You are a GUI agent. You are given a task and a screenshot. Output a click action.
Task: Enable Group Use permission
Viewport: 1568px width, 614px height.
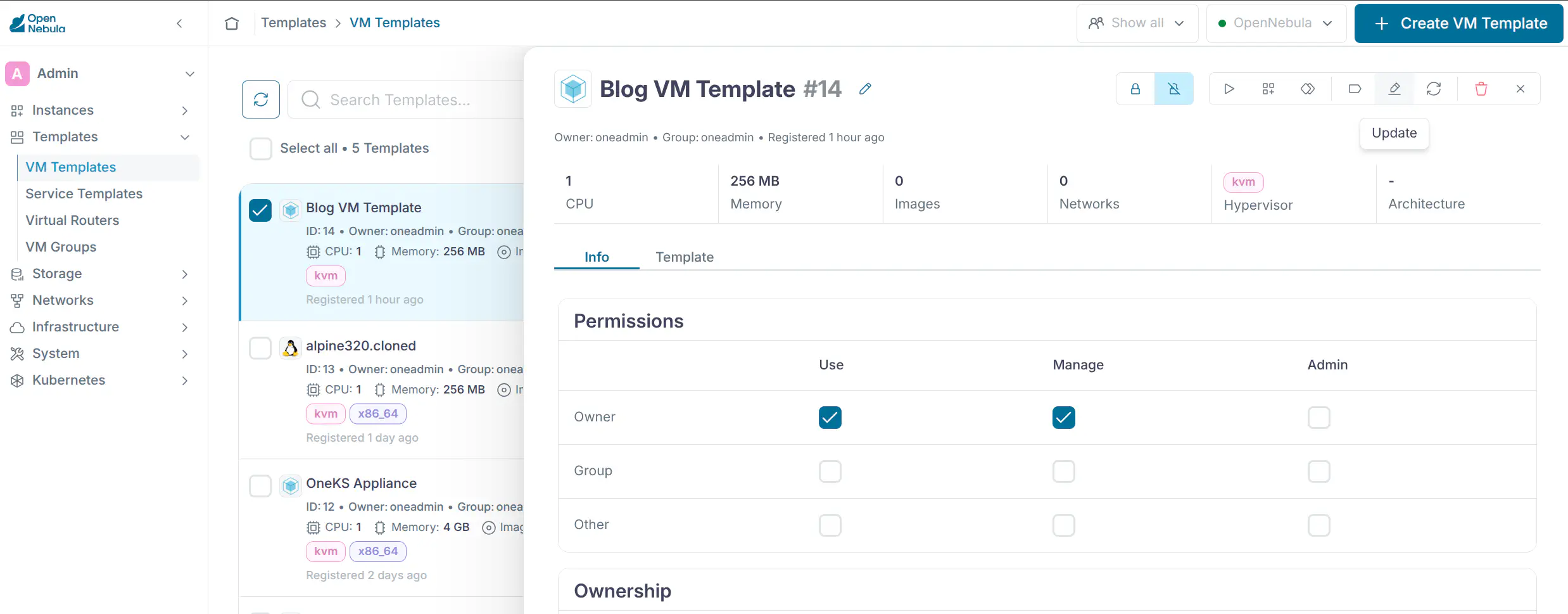[830, 471]
